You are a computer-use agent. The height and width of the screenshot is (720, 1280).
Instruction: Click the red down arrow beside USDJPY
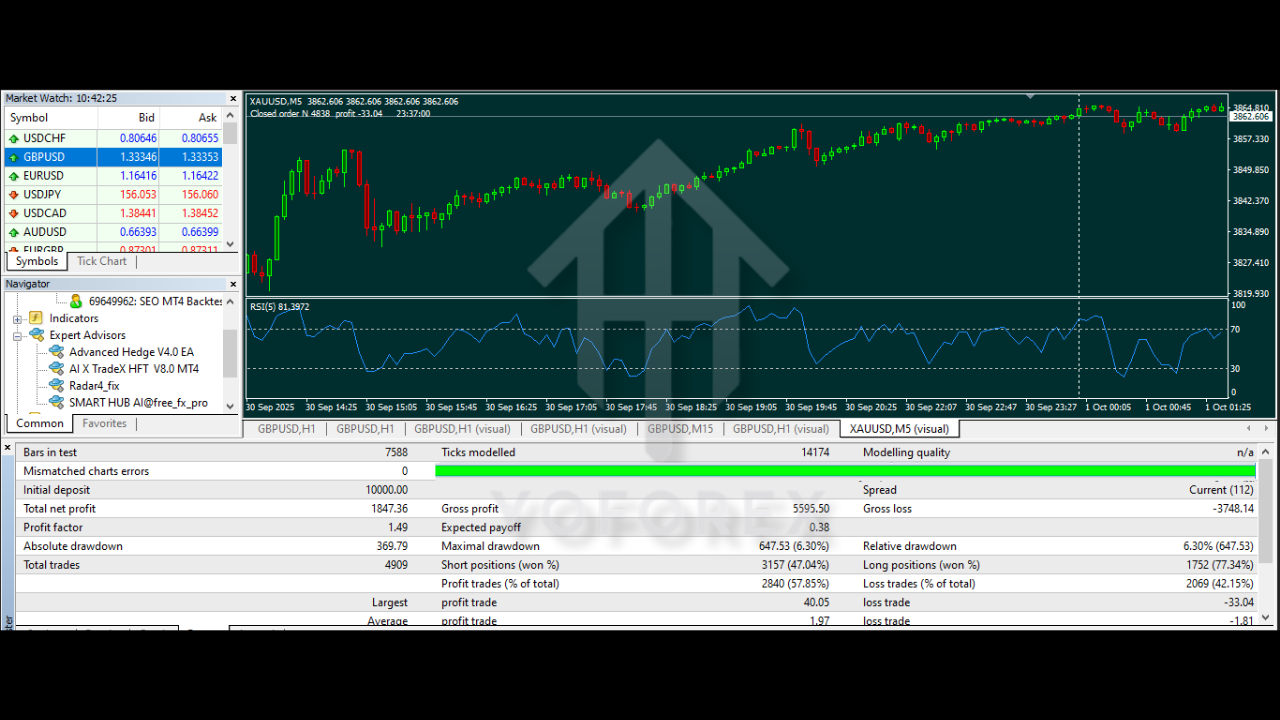[x=12, y=194]
